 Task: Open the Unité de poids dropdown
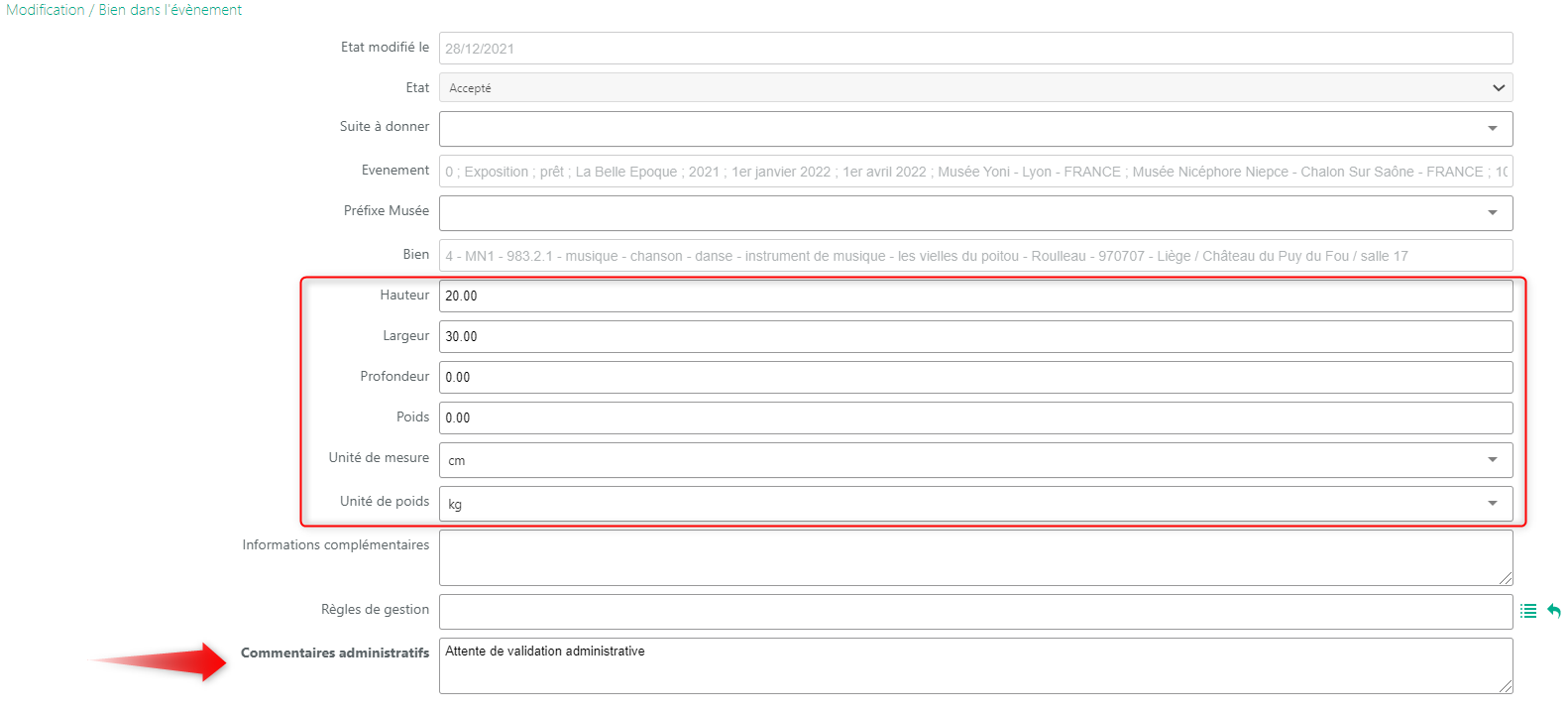tap(975, 504)
